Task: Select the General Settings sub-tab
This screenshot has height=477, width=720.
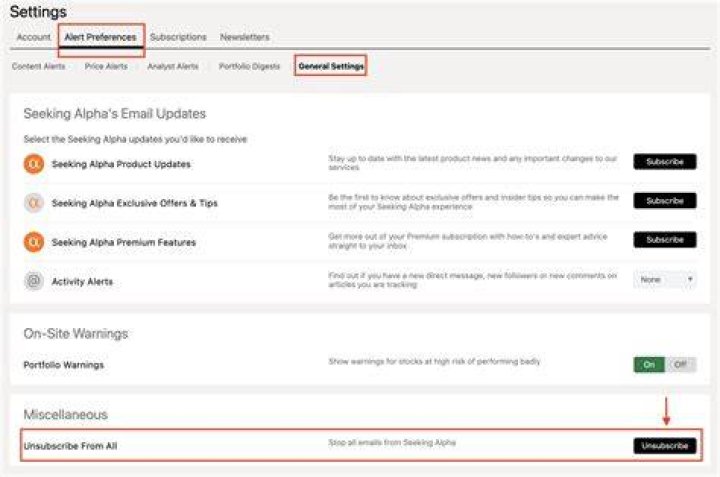Action: pyautogui.click(x=331, y=66)
